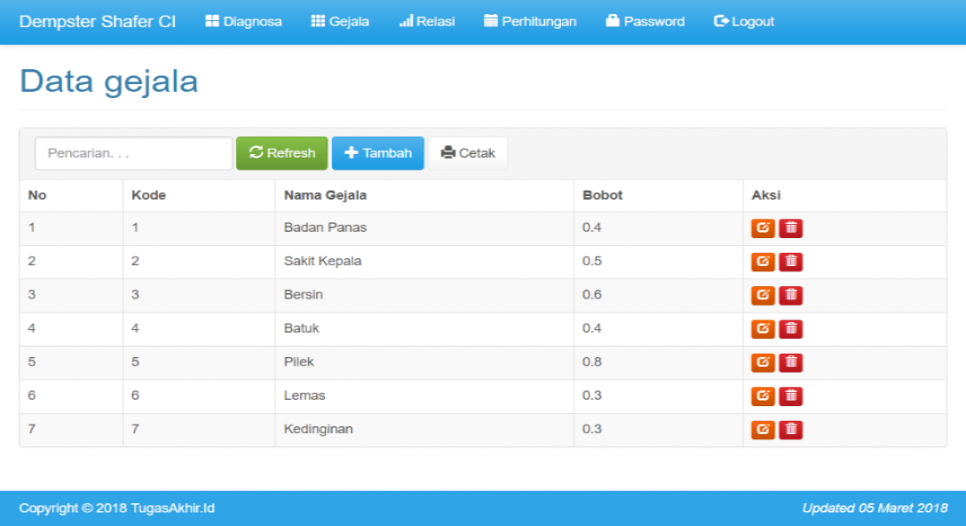Select the Lemas cell
966x526 pixels.
pyautogui.click(x=424, y=396)
